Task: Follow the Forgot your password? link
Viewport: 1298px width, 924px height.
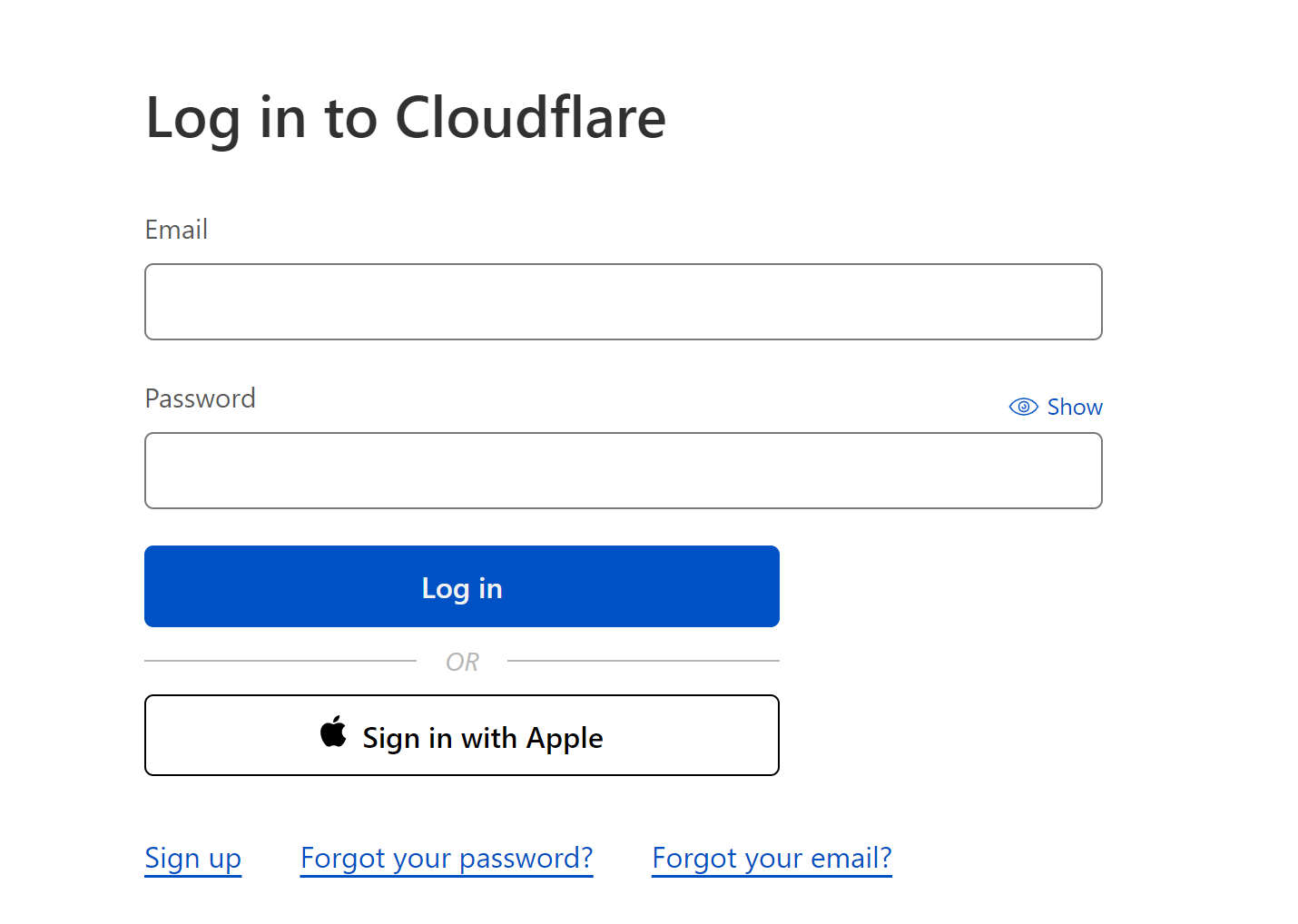Action: pyautogui.click(x=447, y=859)
